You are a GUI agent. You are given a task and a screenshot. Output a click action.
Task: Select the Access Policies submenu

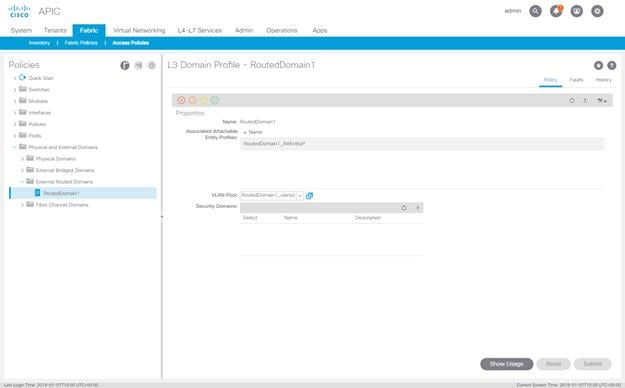[x=131, y=43]
